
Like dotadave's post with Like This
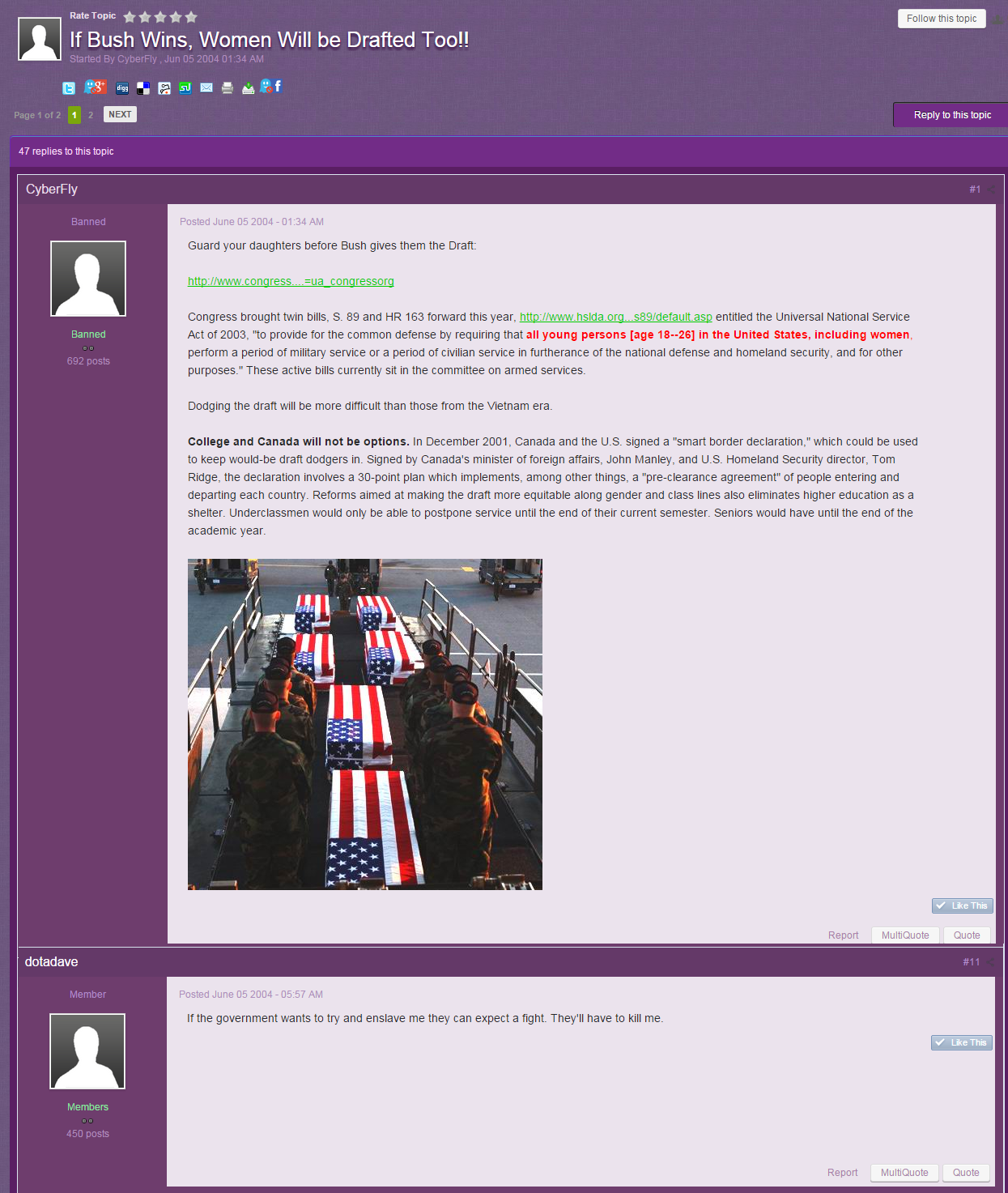click(962, 1042)
